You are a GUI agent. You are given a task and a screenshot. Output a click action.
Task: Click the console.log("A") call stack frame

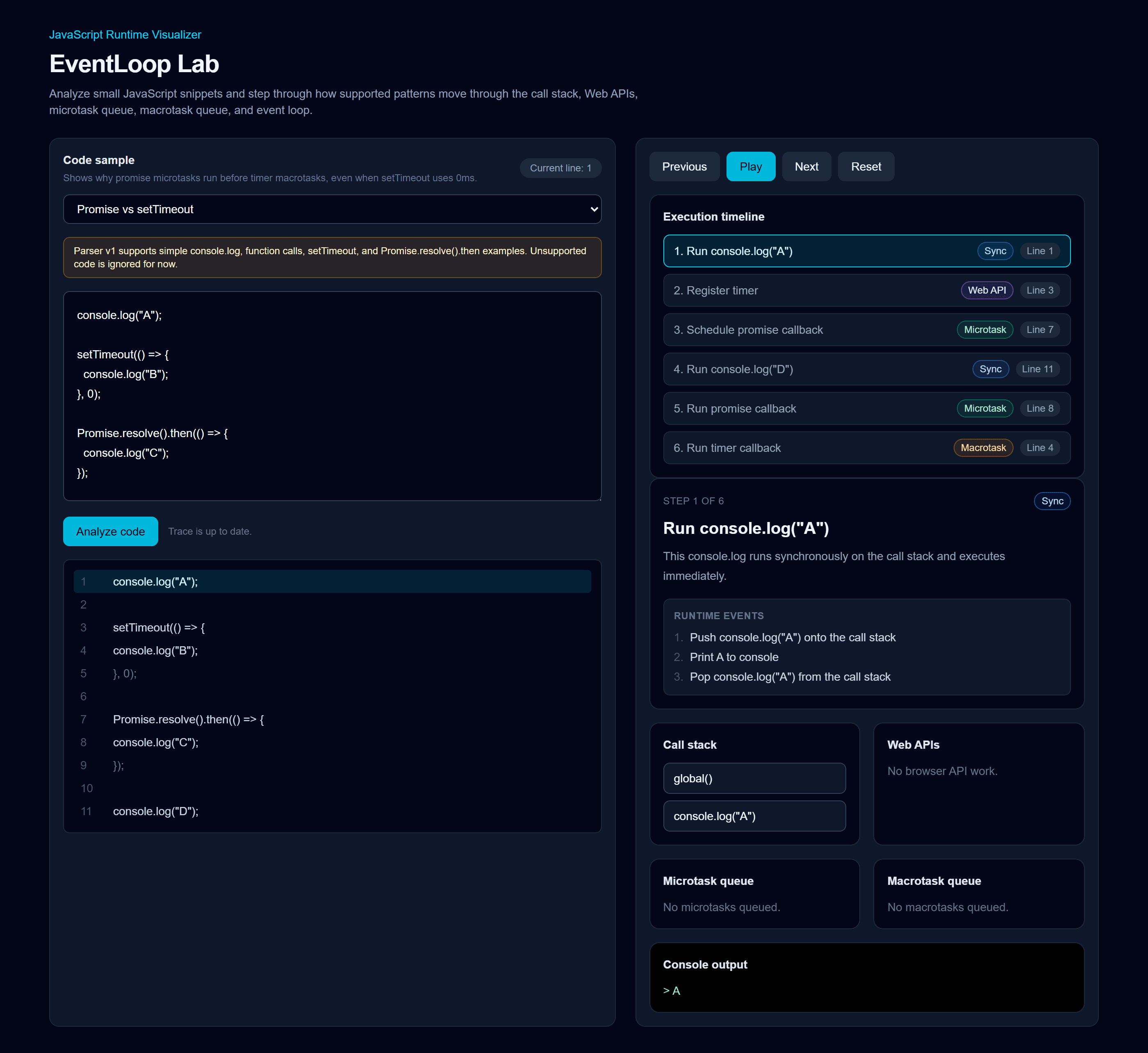tap(754, 816)
